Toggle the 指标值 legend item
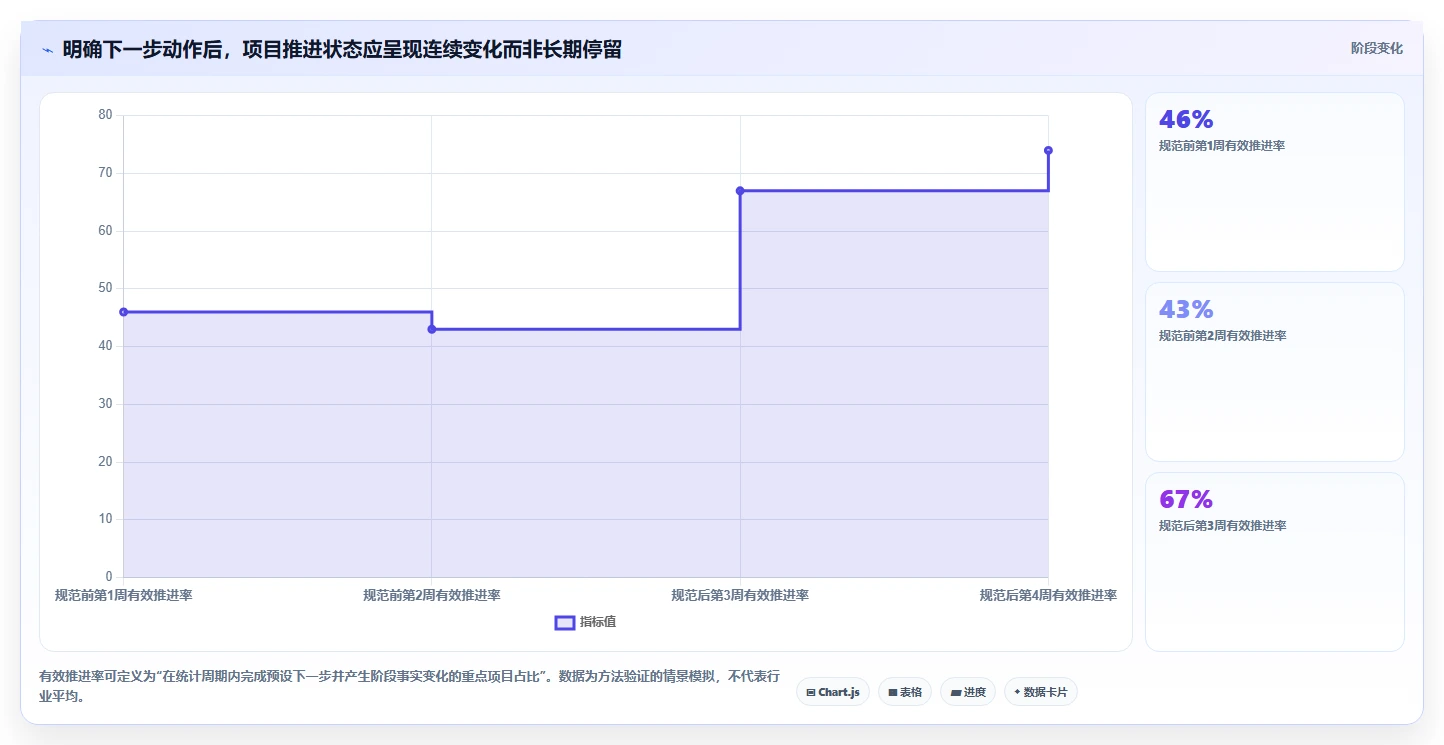Image resolution: width=1444 pixels, height=745 pixels. point(585,622)
